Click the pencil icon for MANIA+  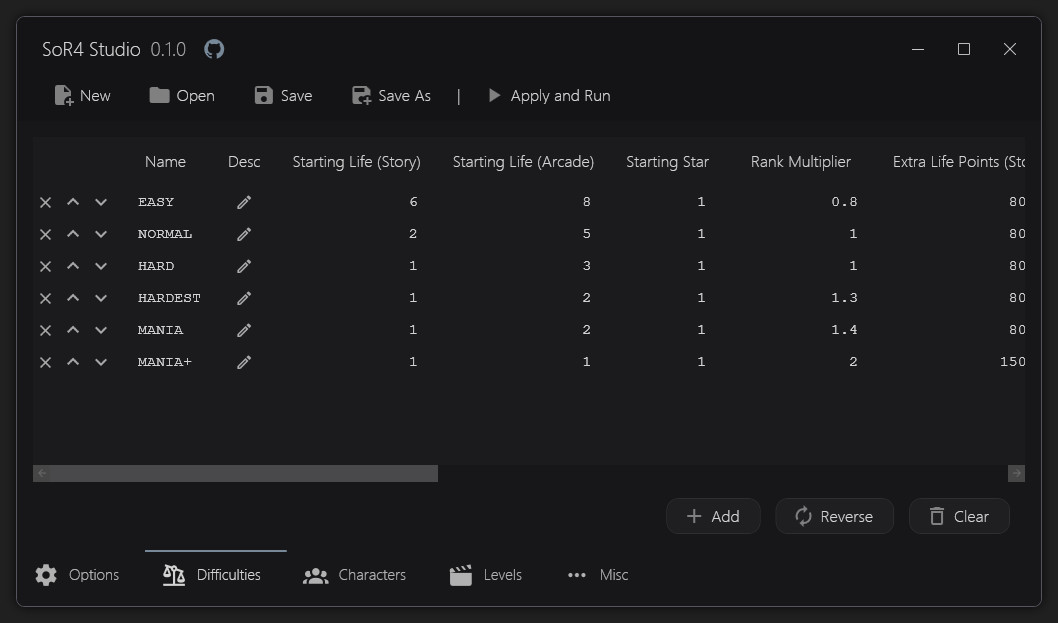coord(244,362)
